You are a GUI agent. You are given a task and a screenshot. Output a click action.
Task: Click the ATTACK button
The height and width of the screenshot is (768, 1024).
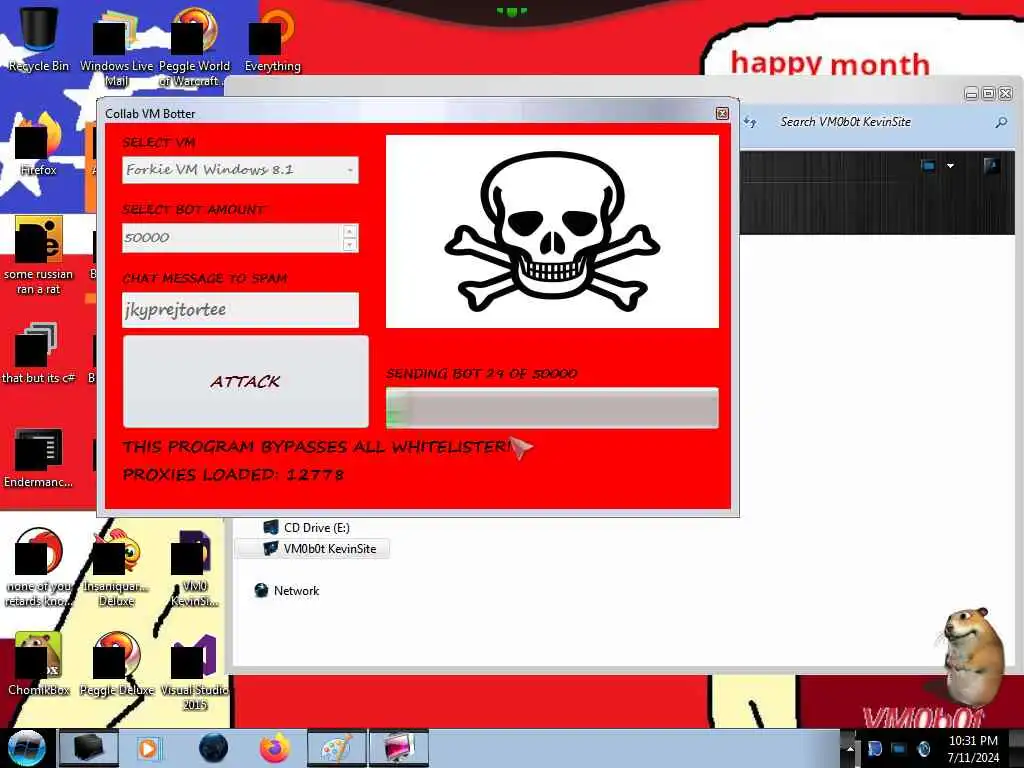pos(246,381)
